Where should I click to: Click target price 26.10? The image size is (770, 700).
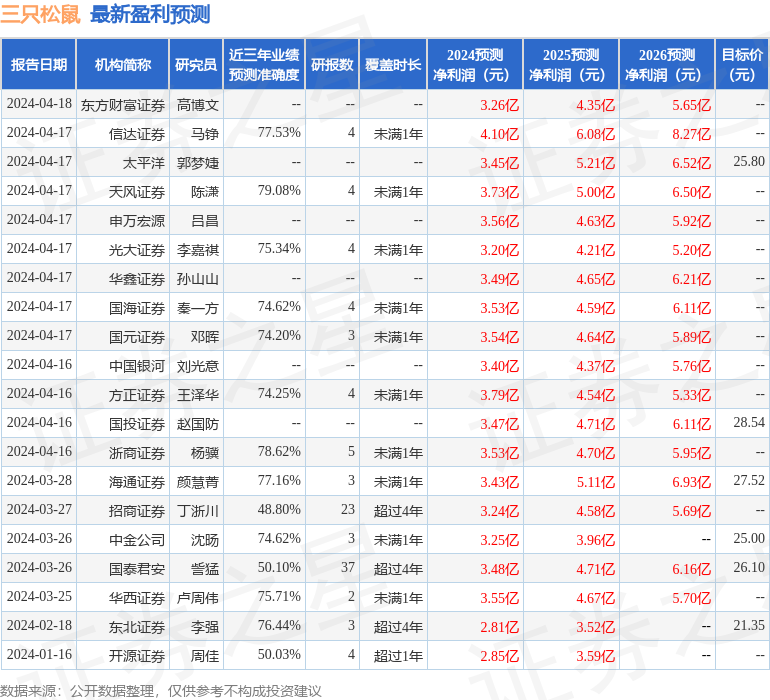tap(749, 567)
